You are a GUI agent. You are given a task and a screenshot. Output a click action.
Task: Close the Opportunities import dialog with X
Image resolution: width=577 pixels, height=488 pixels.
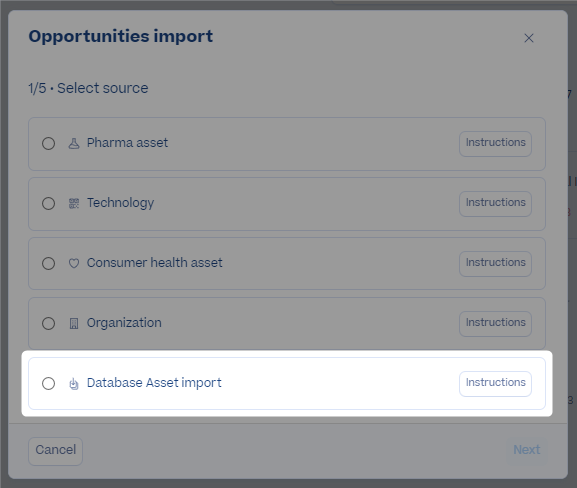pyautogui.click(x=529, y=38)
